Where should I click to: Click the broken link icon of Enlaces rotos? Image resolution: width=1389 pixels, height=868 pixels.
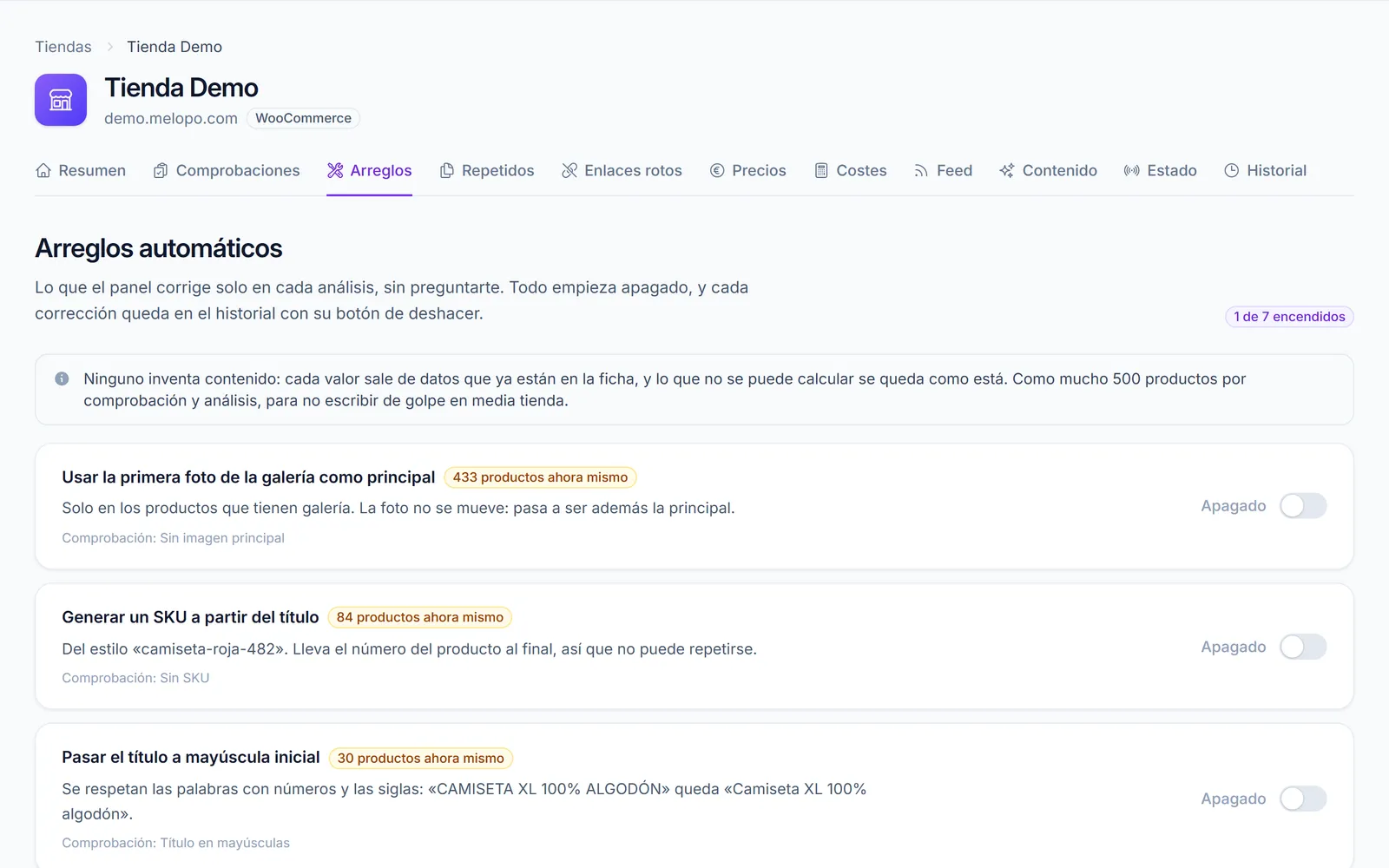pos(569,170)
